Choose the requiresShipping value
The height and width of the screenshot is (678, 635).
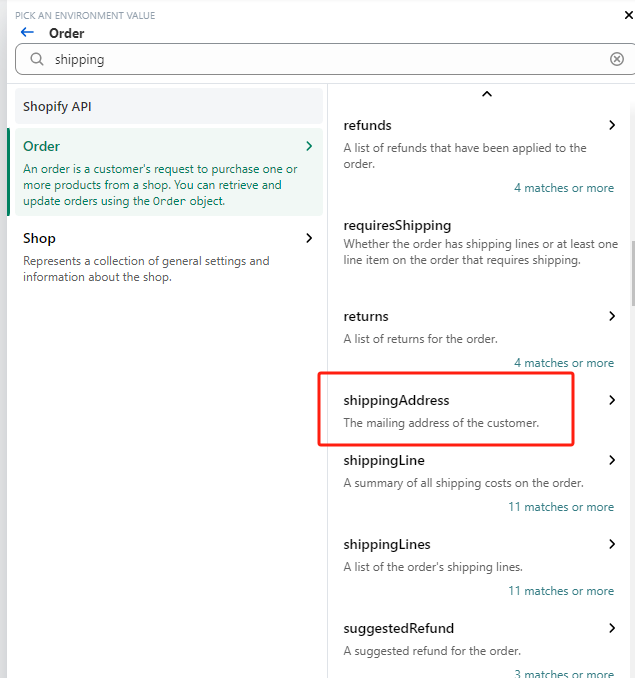coord(480,242)
